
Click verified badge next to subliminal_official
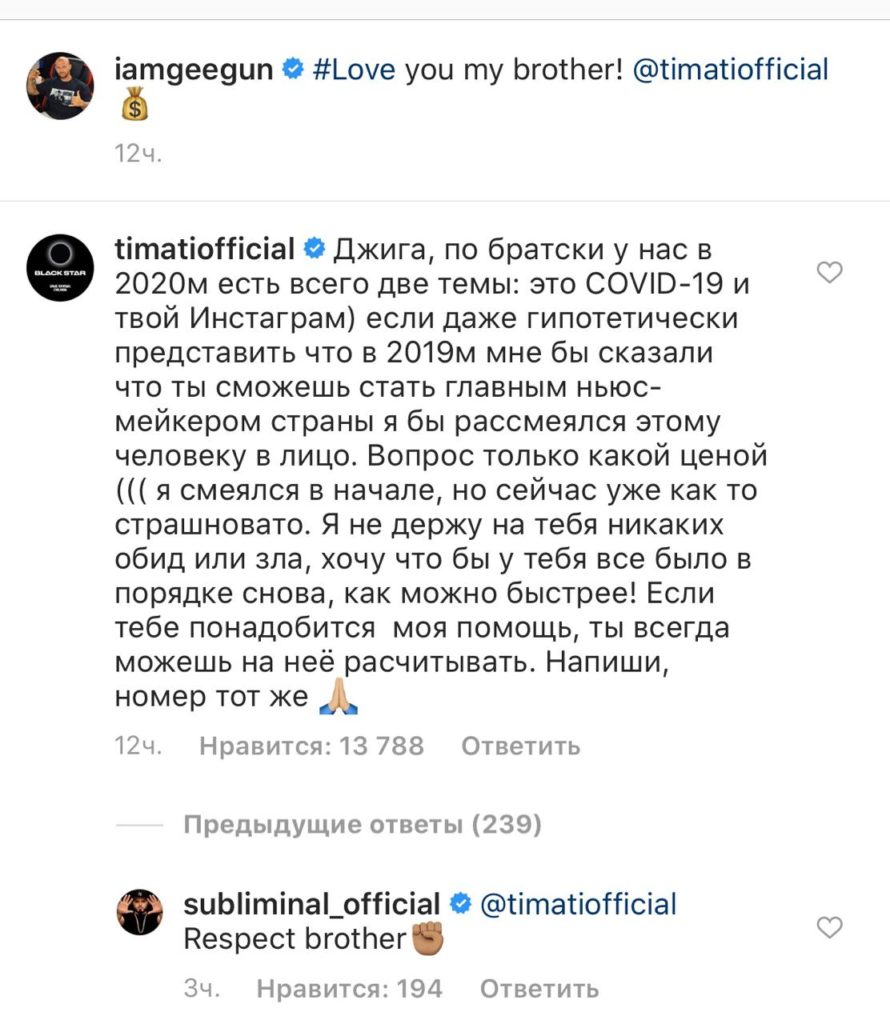tap(460, 903)
